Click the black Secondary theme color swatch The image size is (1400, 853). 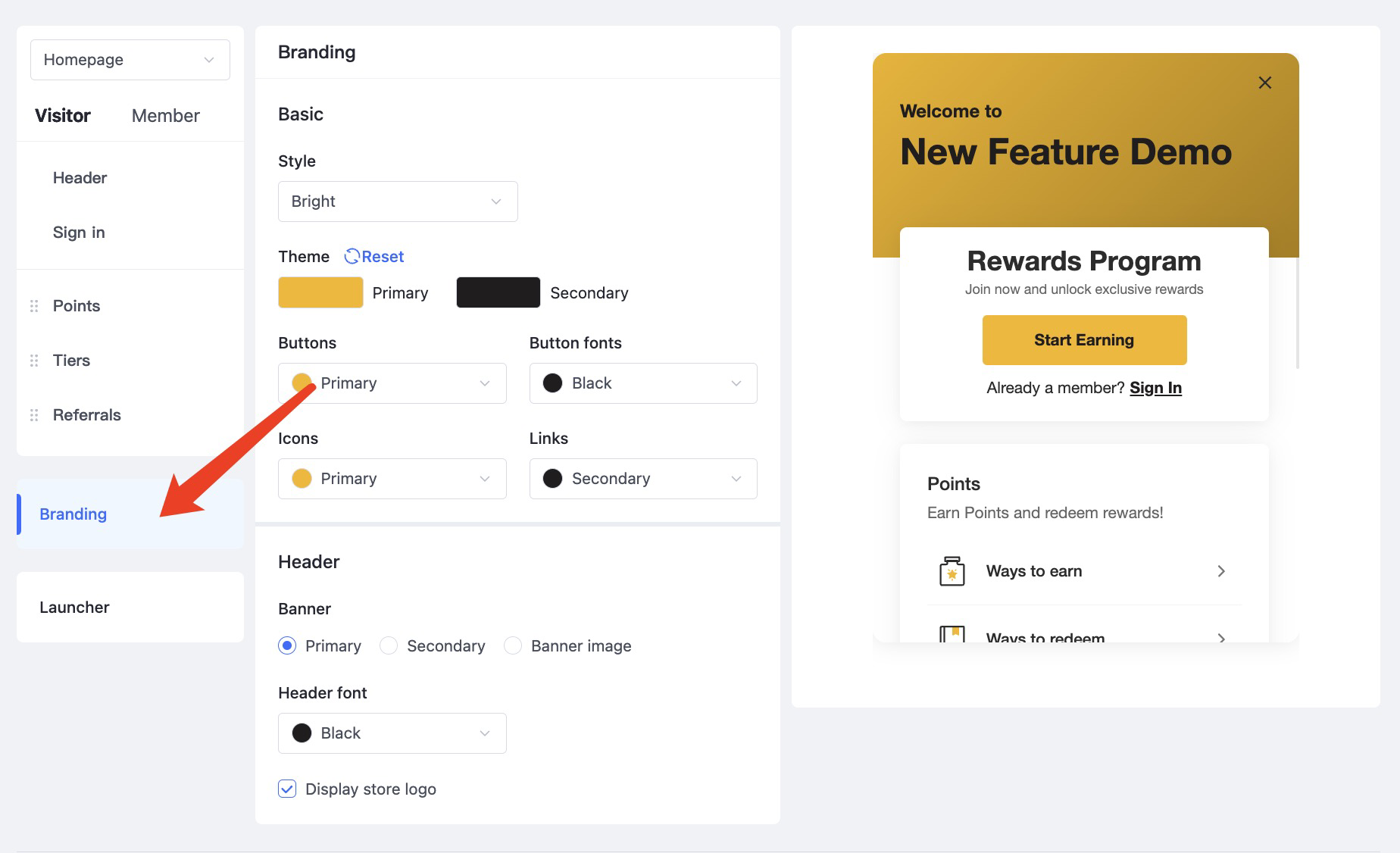coord(498,292)
